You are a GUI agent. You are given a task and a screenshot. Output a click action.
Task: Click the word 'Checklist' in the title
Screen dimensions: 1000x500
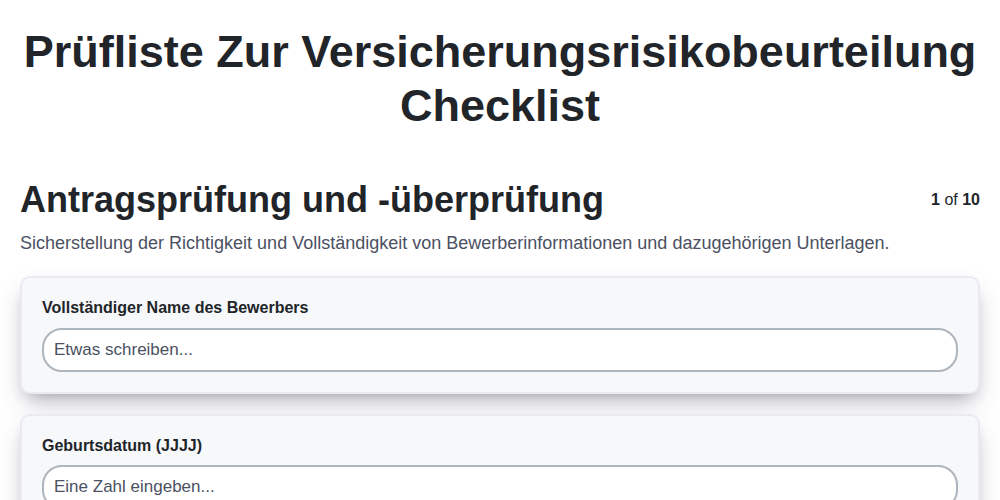[500, 106]
